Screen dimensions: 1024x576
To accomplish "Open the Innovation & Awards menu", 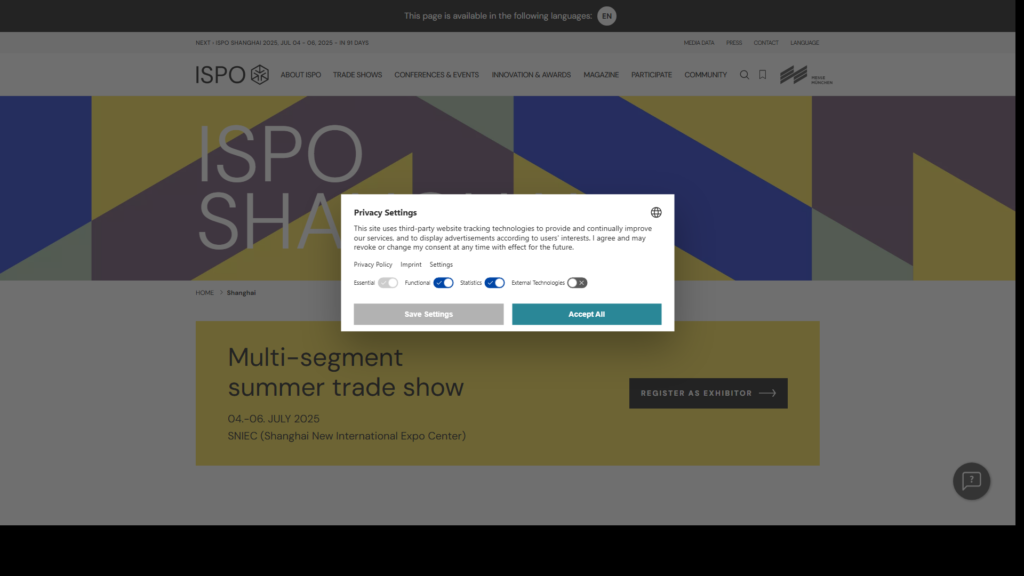I will 531,75.
